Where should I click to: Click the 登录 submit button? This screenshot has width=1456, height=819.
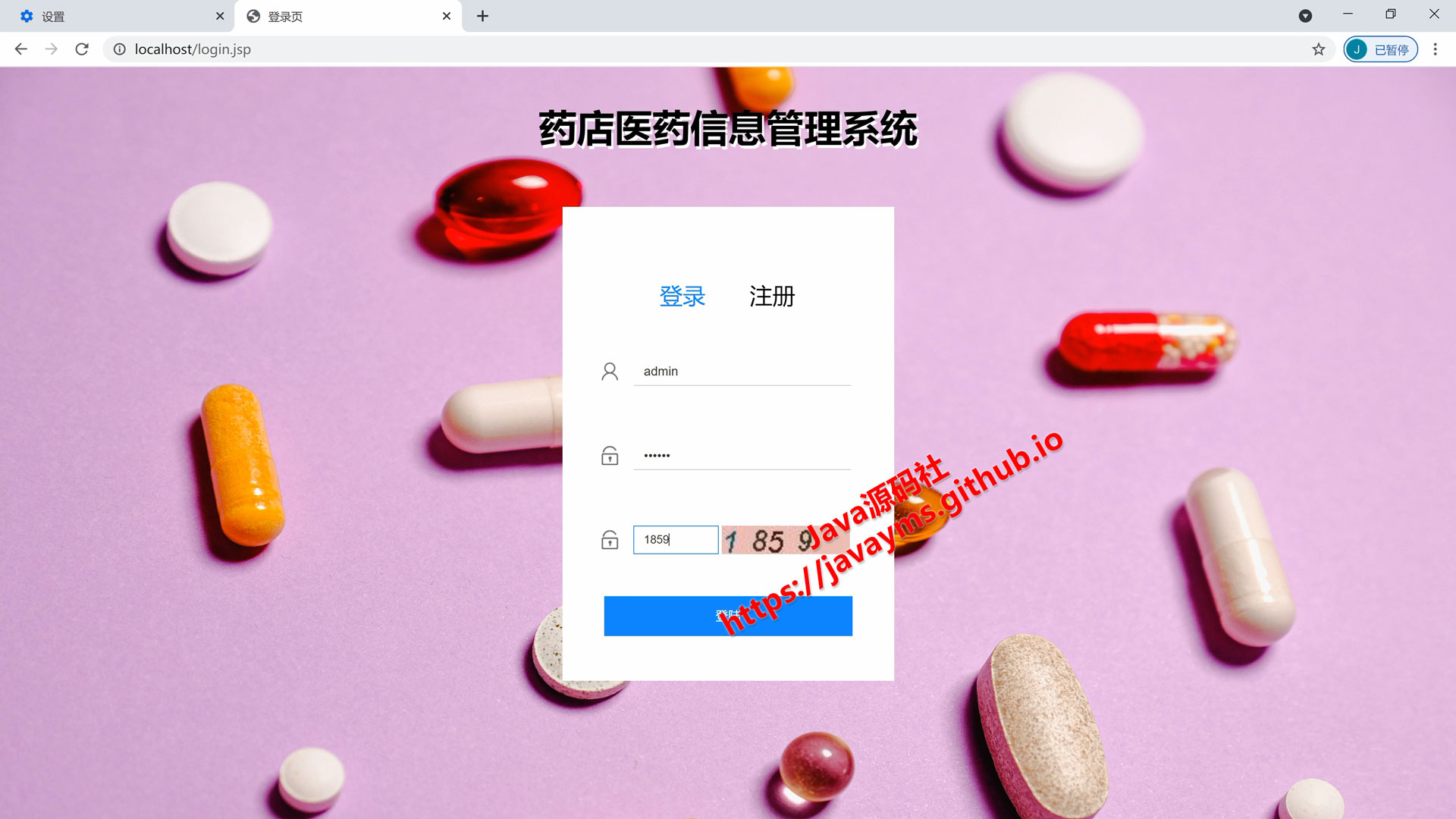click(x=728, y=615)
